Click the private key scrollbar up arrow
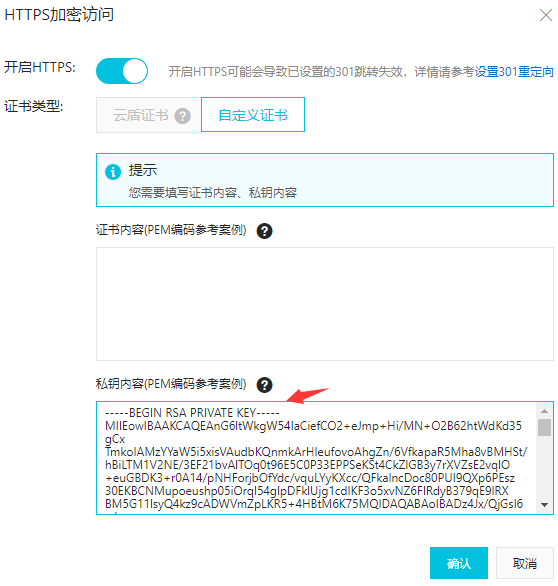 click(545, 411)
